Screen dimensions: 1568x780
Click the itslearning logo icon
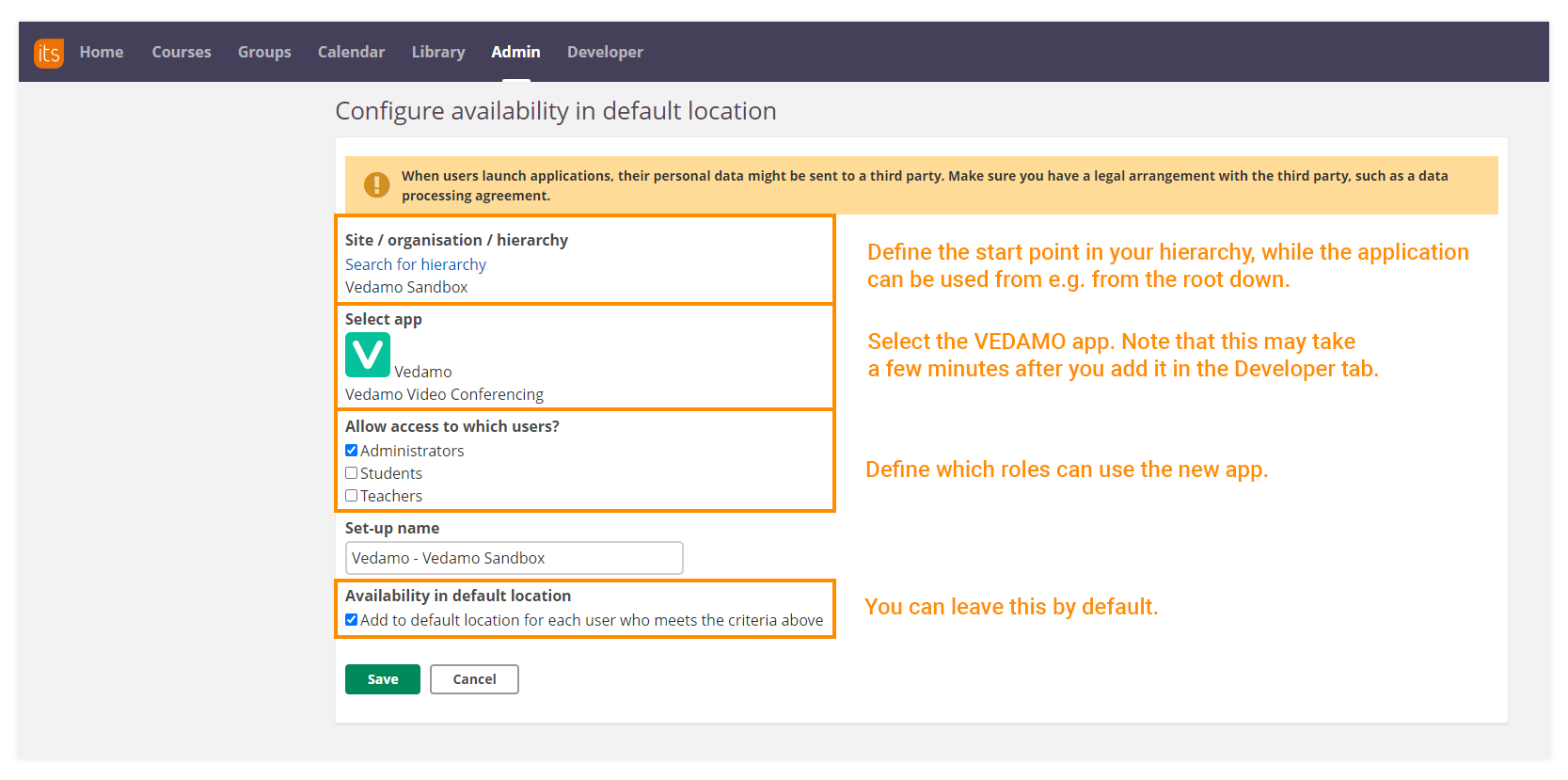pos(49,53)
